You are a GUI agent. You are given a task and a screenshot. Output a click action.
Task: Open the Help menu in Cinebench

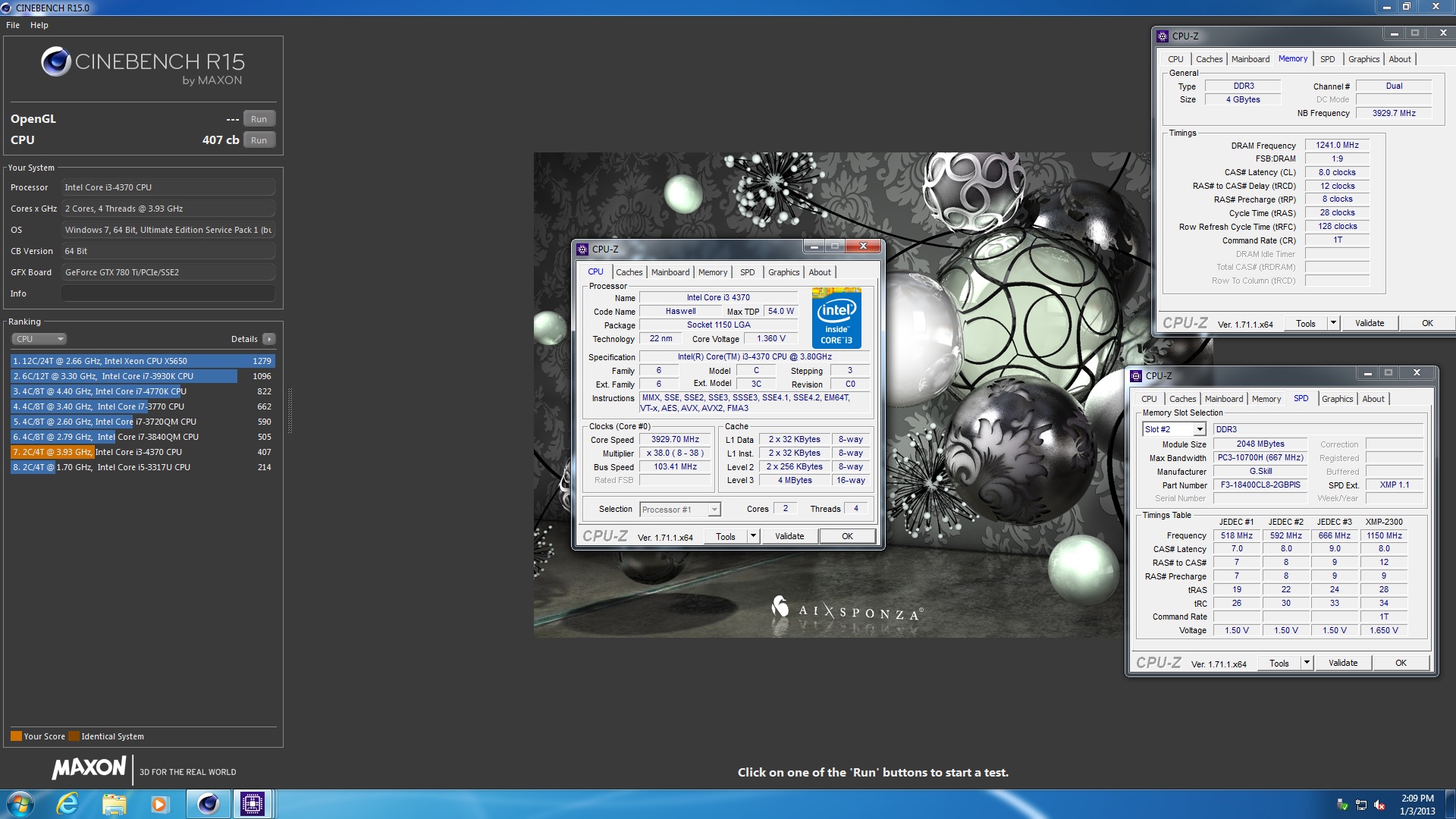tap(39, 25)
